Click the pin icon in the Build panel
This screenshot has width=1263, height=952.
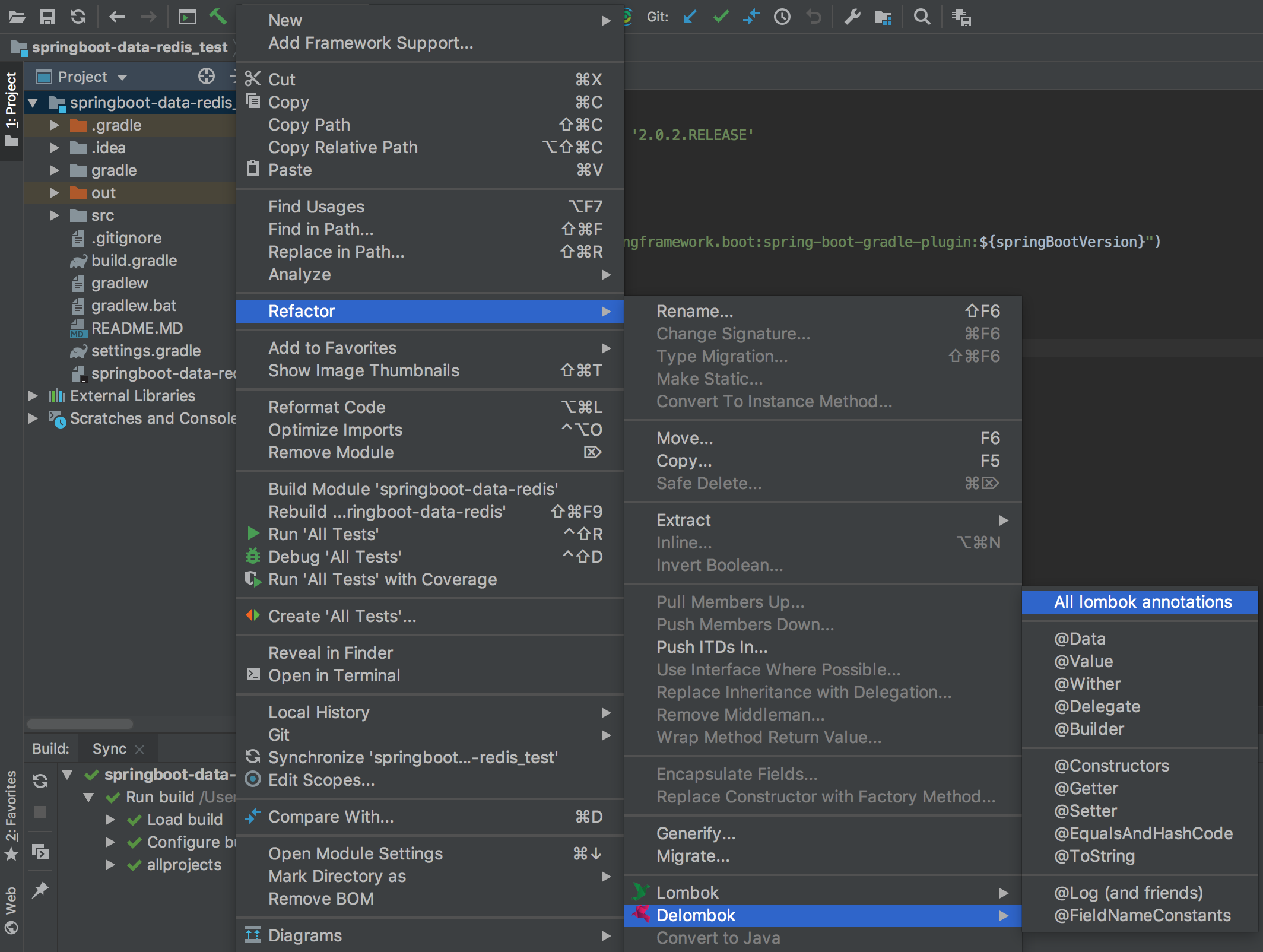(x=40, y=890)
